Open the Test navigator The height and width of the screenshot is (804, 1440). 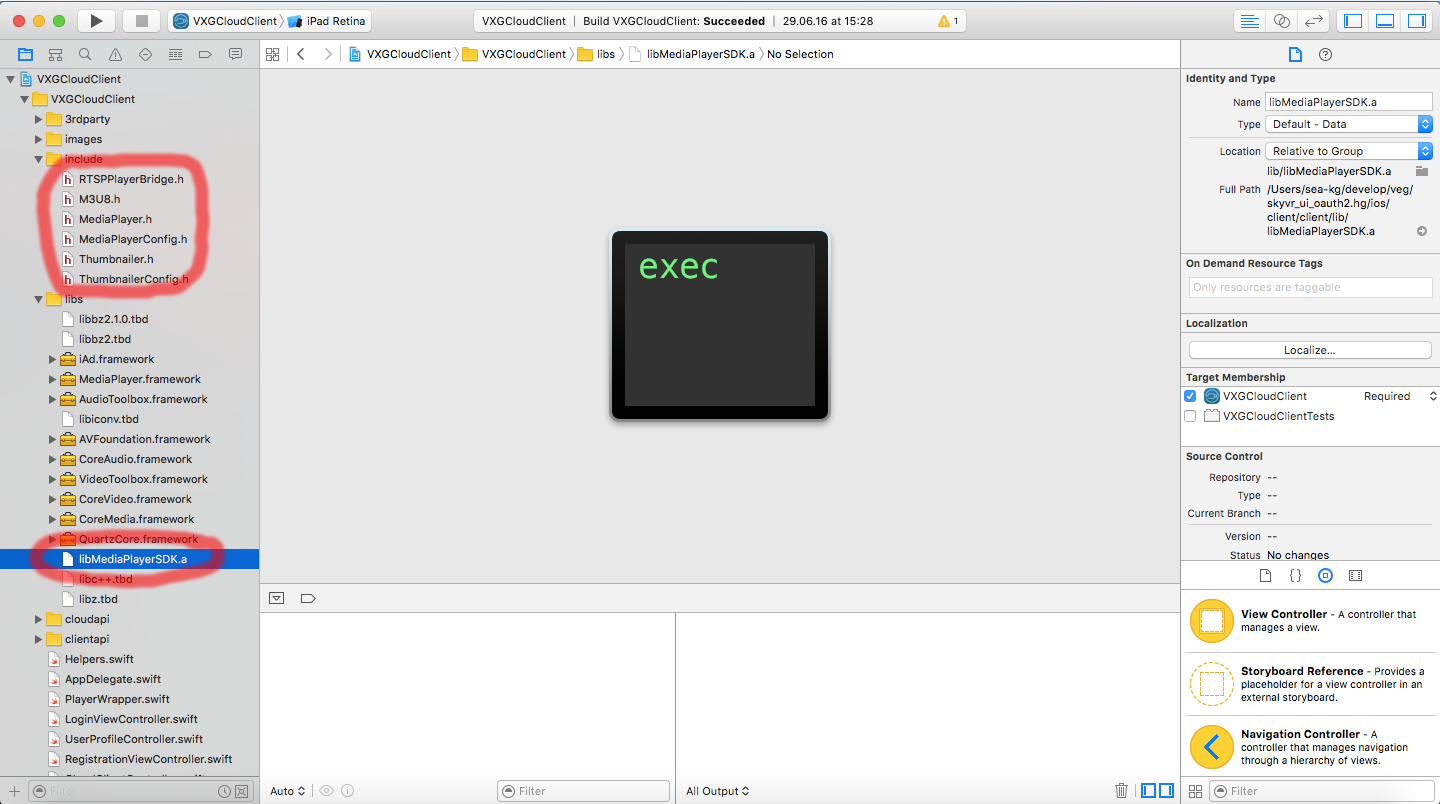(145, 54)
